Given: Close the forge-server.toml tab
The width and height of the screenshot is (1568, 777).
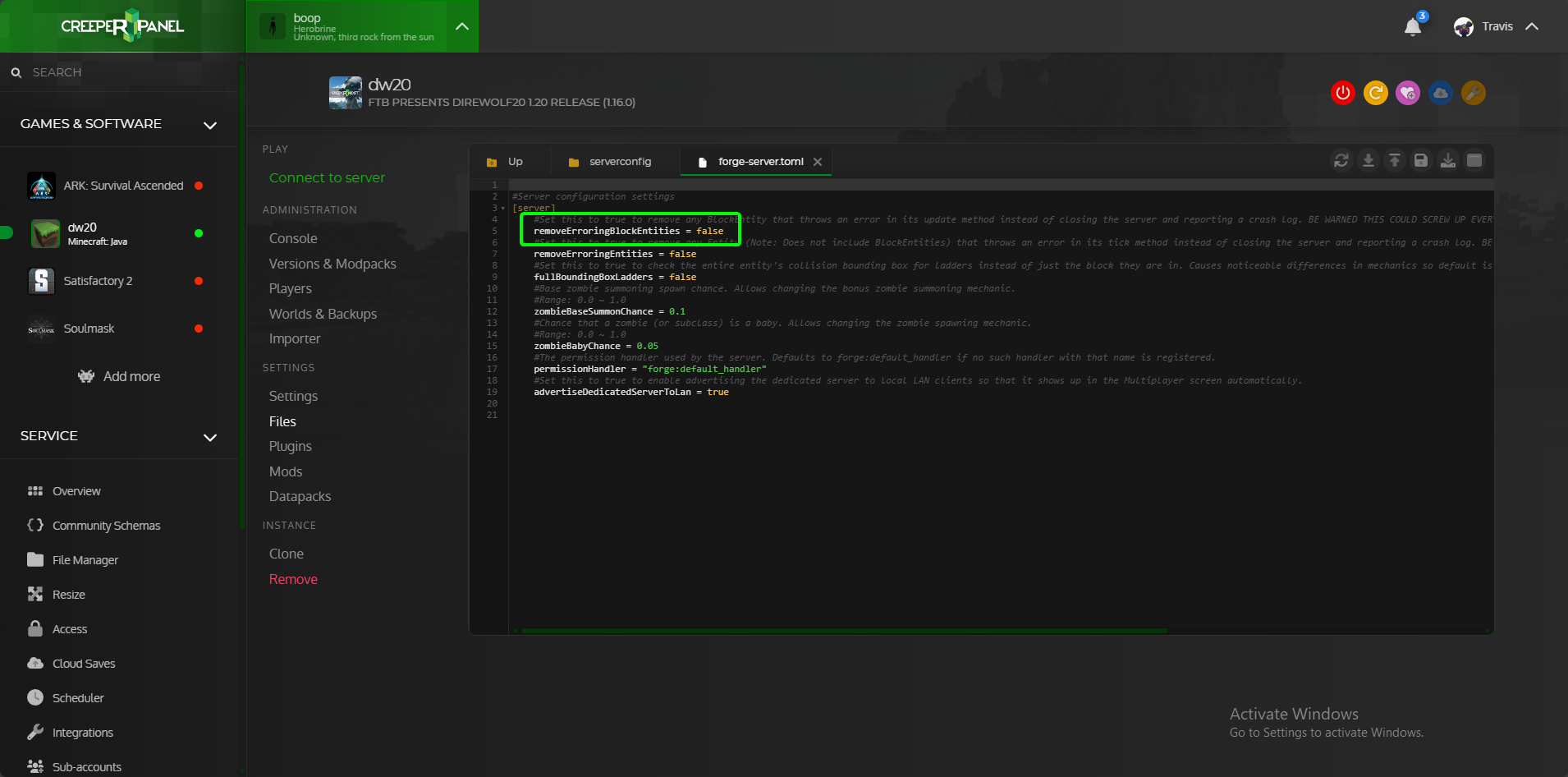Looking at the screenshot, I should [818, 162].
